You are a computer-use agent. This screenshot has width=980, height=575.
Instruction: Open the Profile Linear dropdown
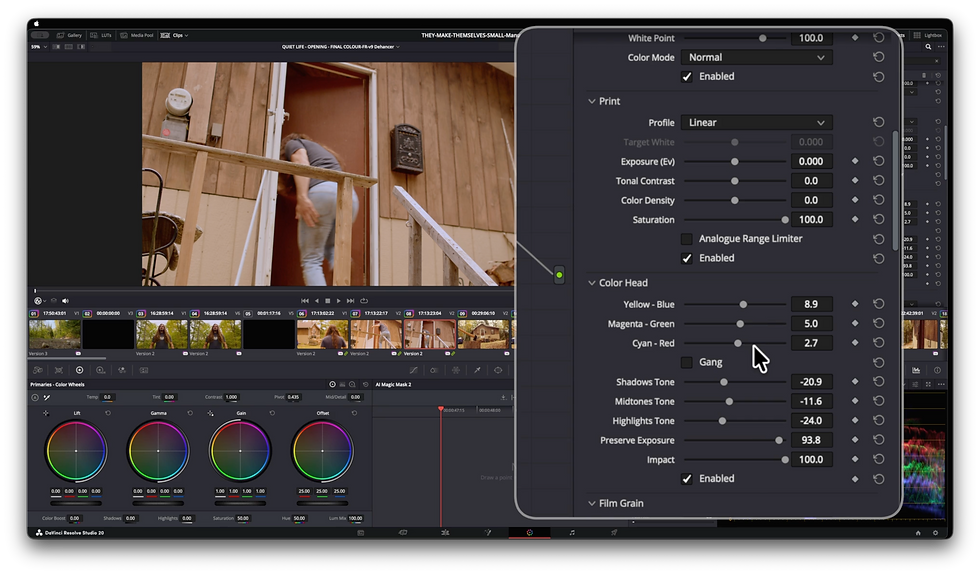[756, 122]
